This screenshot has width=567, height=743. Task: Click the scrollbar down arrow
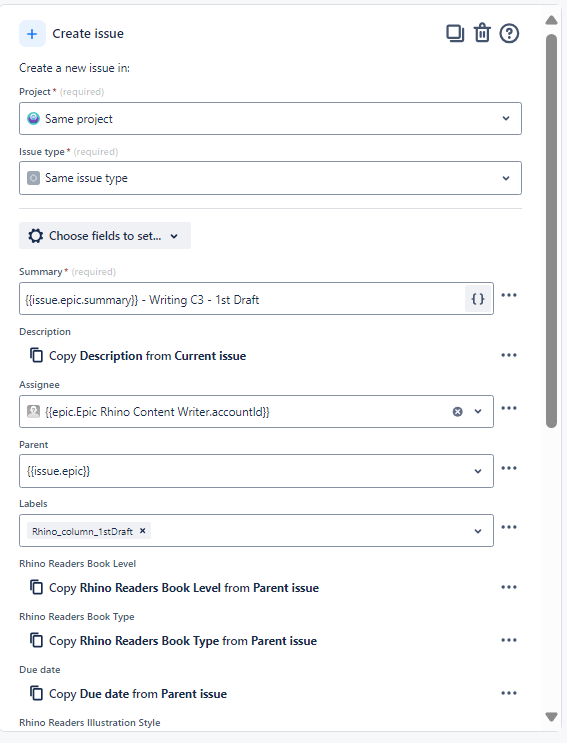point(551,717)
